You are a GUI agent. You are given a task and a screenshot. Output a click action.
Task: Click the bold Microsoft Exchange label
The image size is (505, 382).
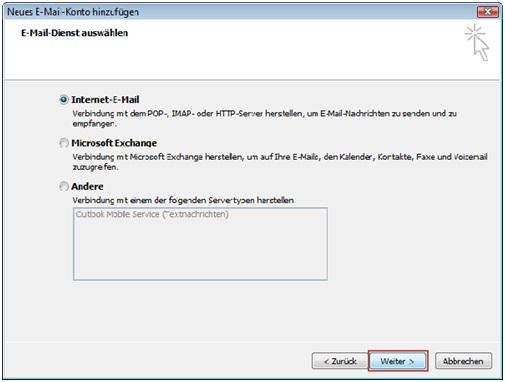point(114,143)
